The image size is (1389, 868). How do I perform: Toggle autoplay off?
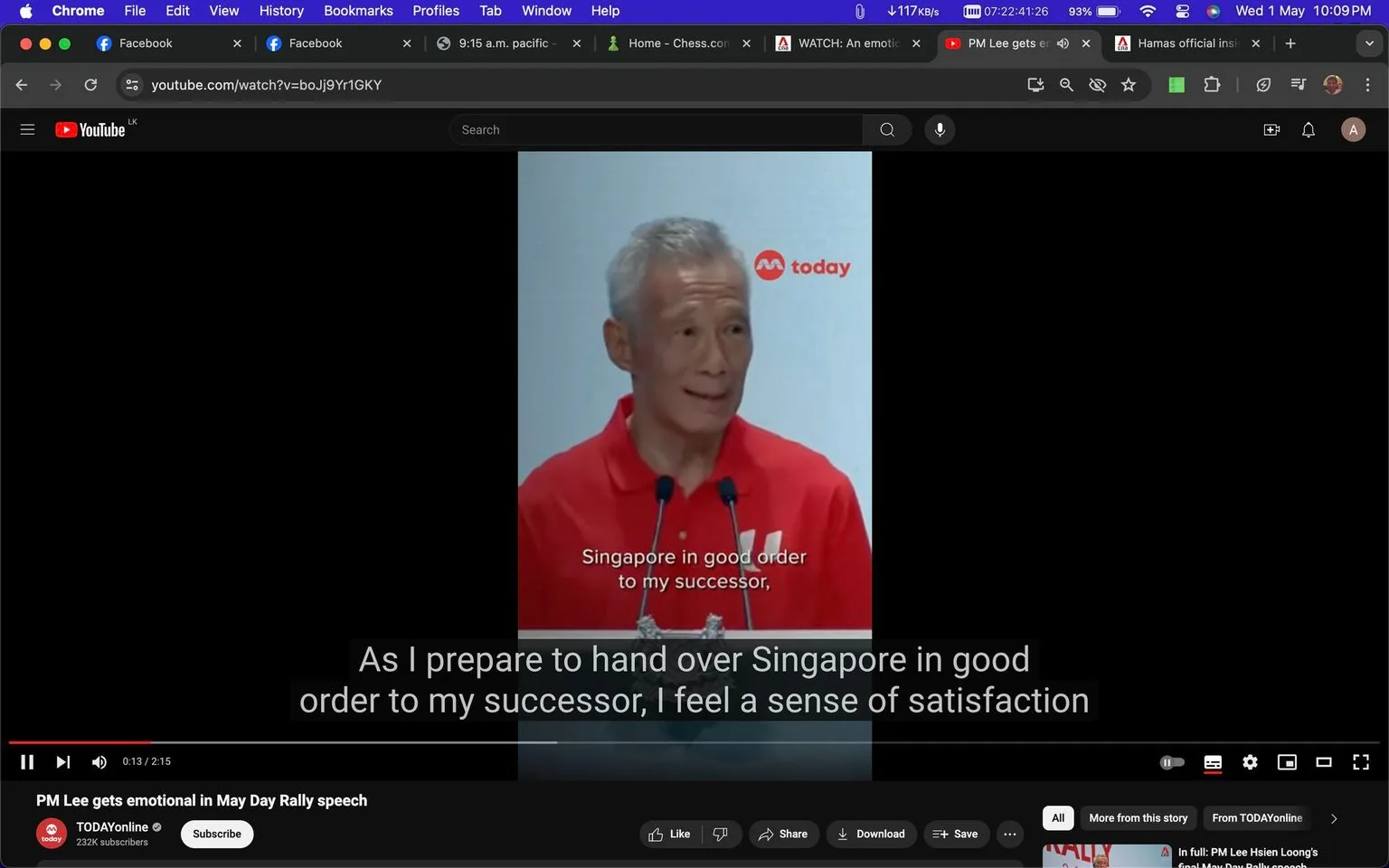pyautogui.click(x=1172, y=762)
